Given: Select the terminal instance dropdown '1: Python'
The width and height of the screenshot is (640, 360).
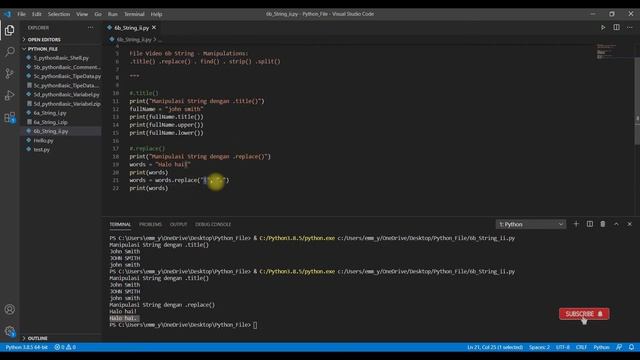Looking at the screenshot, I should (531, 224).
